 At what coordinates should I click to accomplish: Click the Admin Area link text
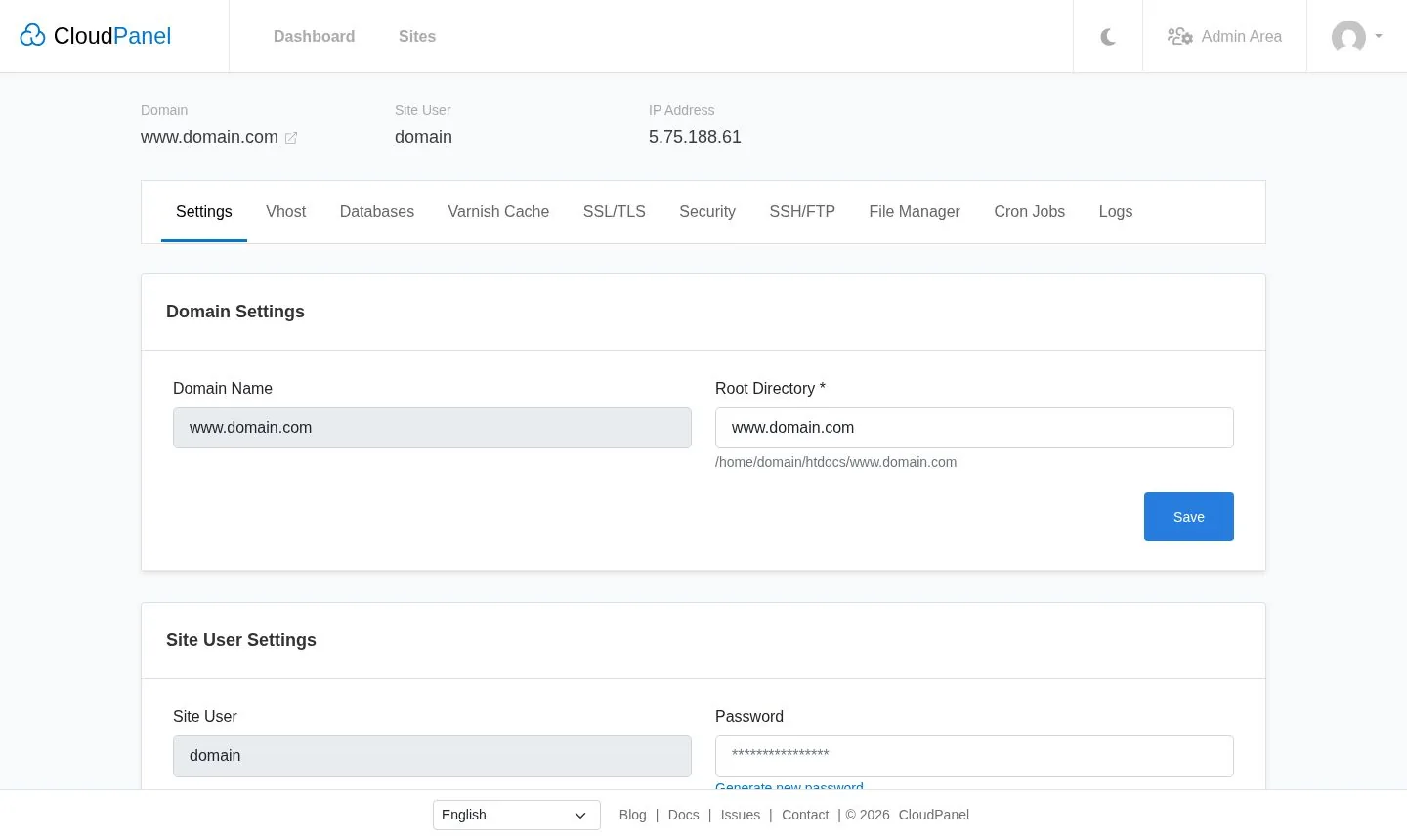coord(1242,36)
